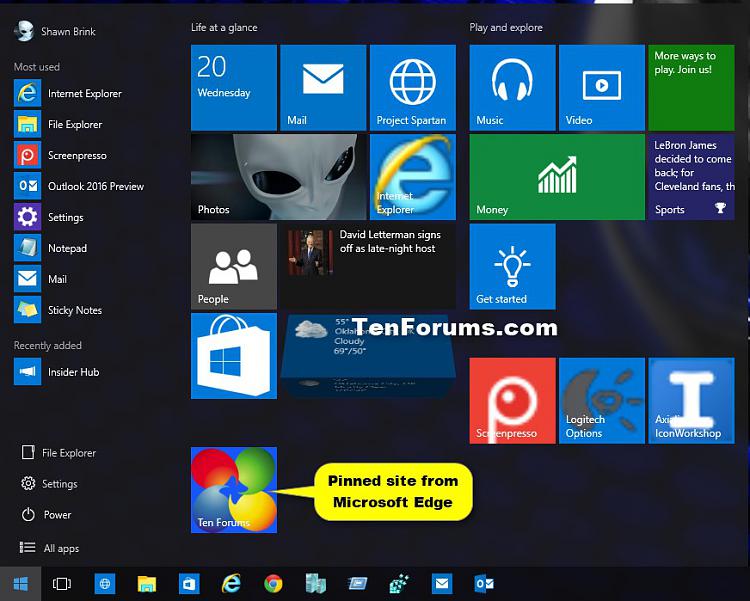Open the People tile
The image size is (750, 601).
[234, 266]
